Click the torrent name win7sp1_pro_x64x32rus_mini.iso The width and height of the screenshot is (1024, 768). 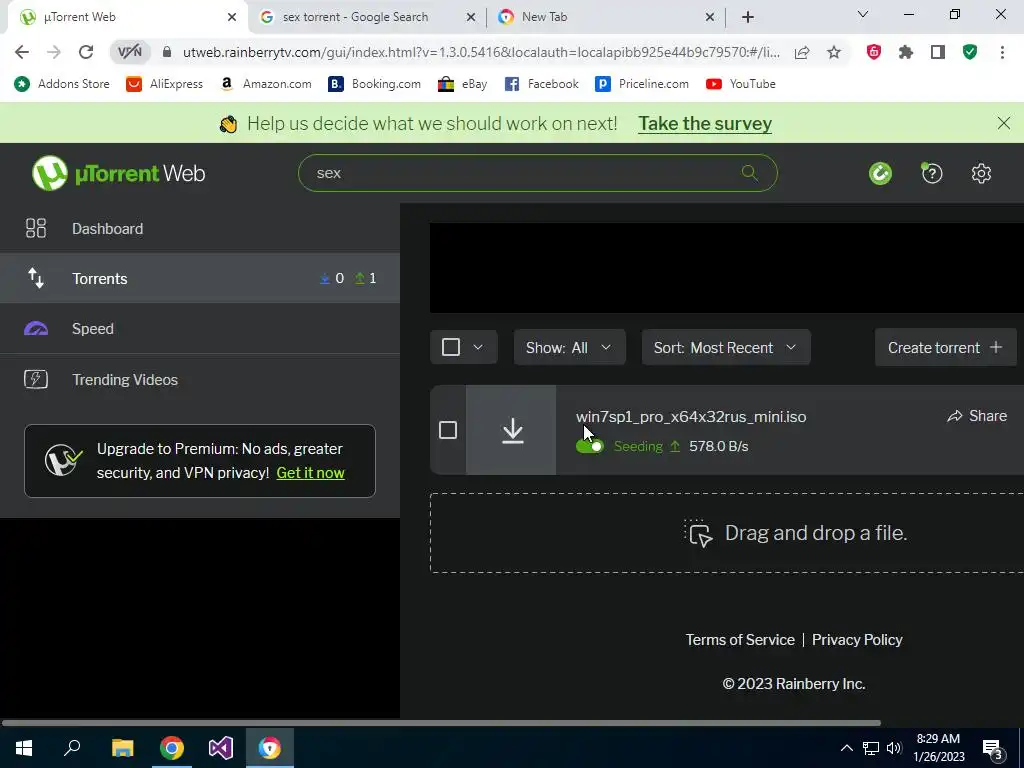[x=691, y=417]
